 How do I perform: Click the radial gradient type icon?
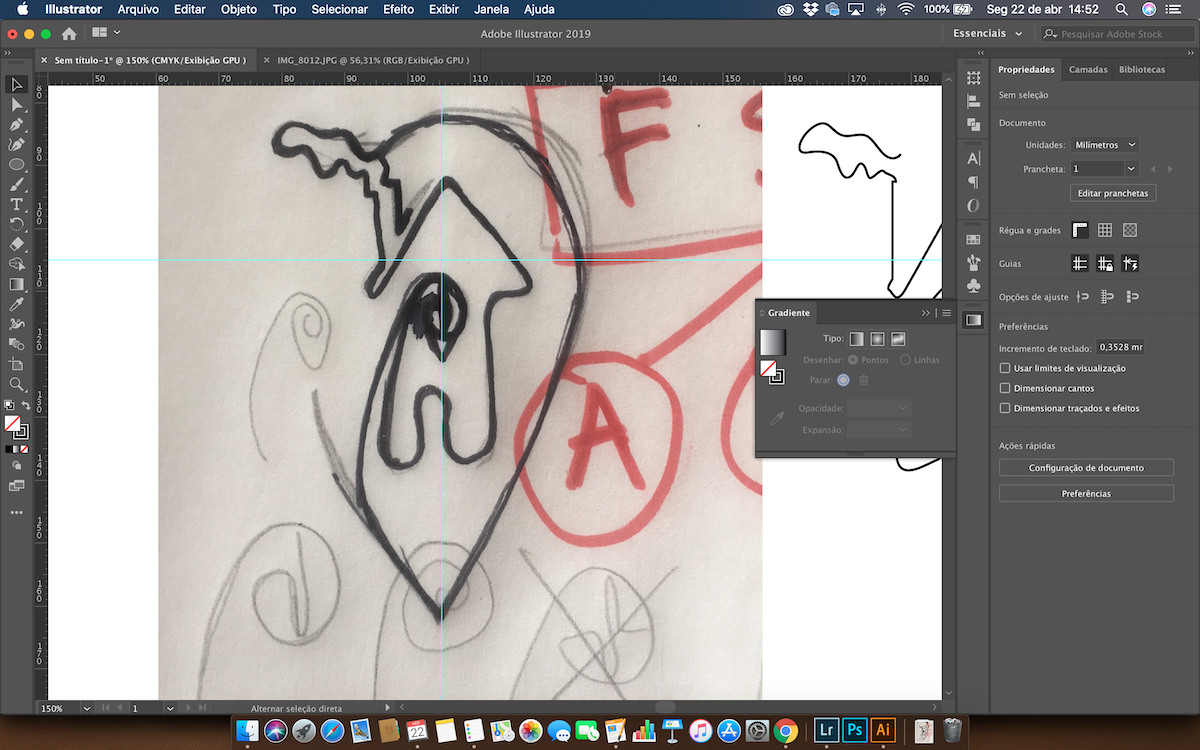pos(877,339)
